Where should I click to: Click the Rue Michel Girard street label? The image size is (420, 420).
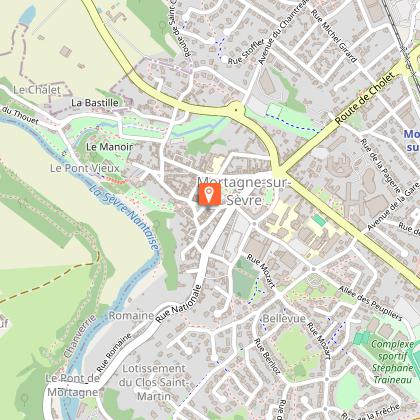click(334, 36)
